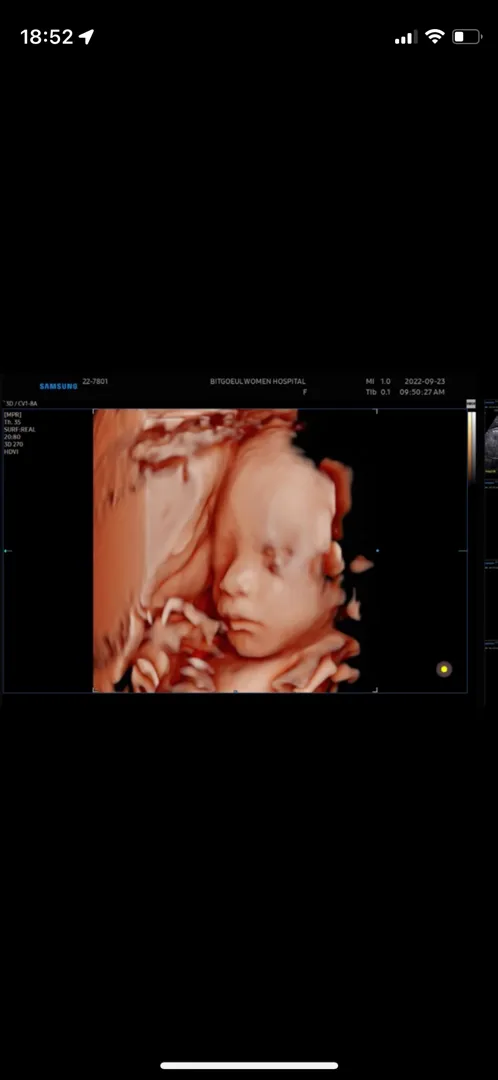Tap the blue marker dot right of image
The width and height of the screenshot is (498, 1080).
(377, 550)
